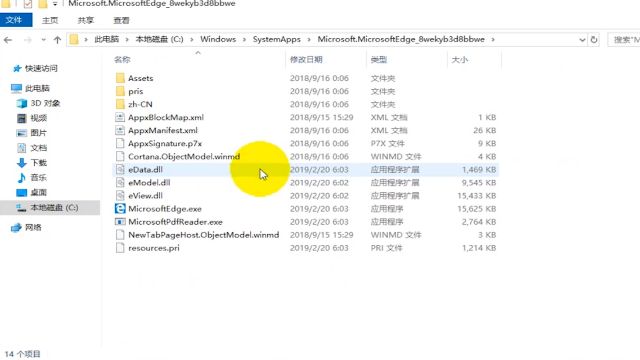640x360 pixels.
Task: Refresh the current folder view
Action: 594,40
